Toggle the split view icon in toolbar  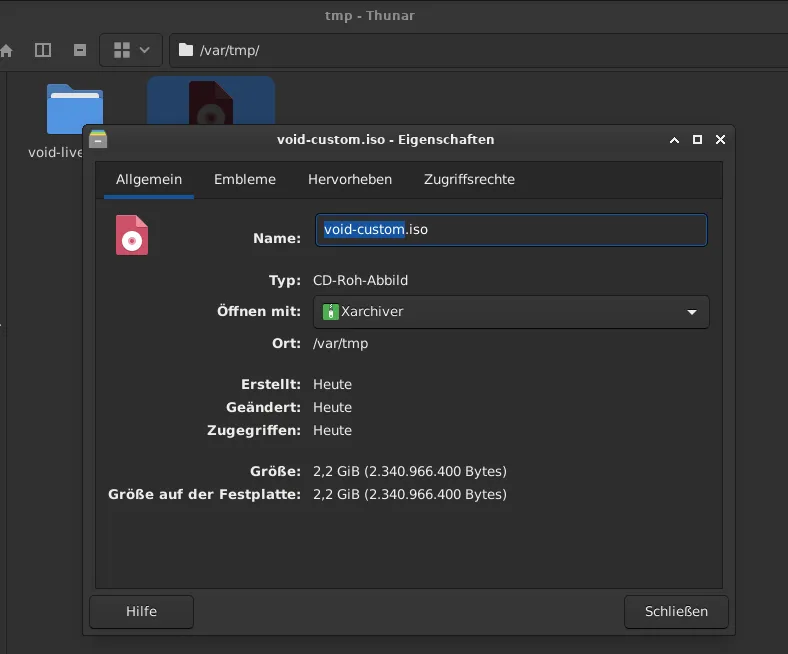[x=42, y=50]
